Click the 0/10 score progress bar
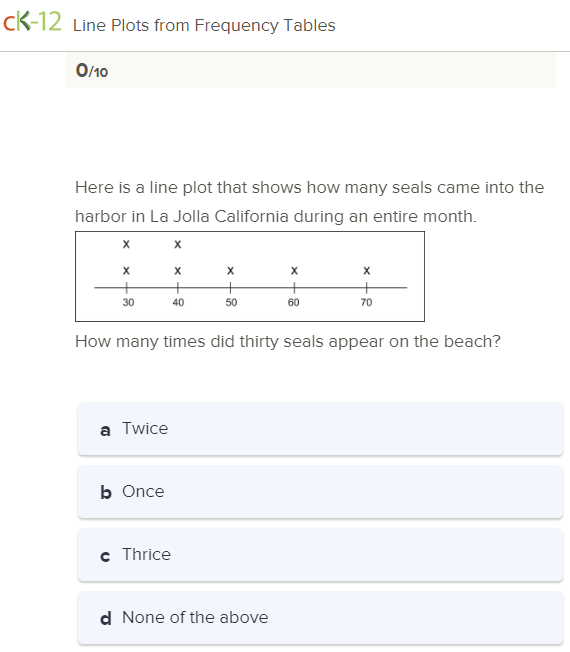The image size is (570, 652). 311,70
